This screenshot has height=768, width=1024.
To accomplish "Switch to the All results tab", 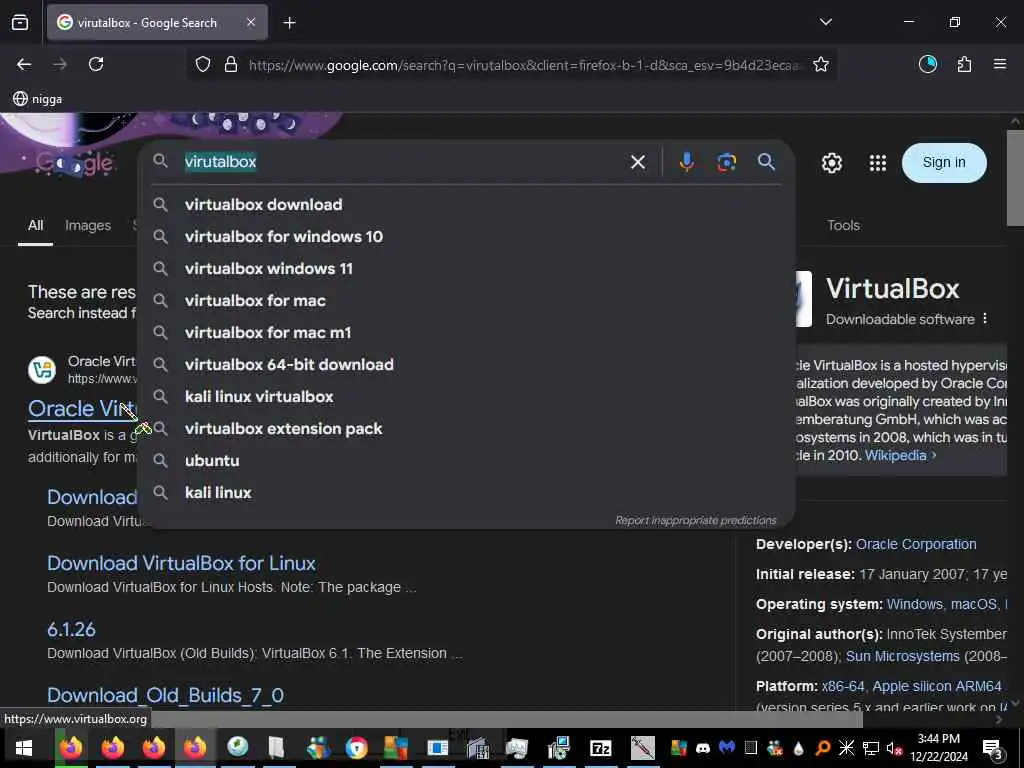I will 35,225.
